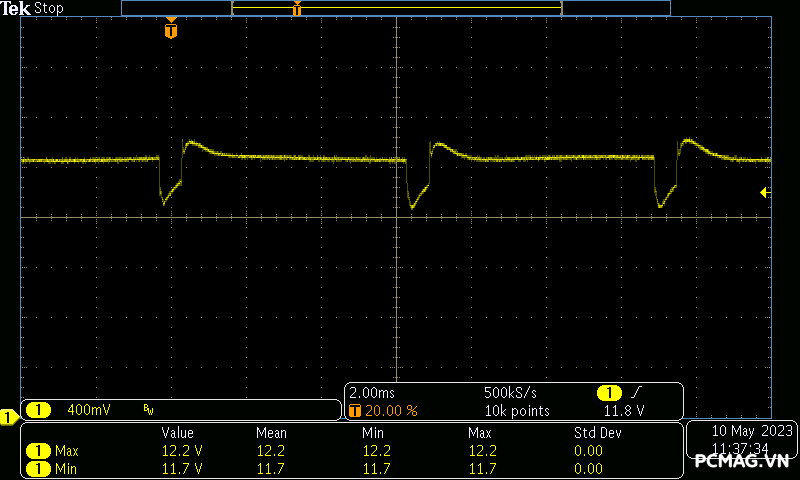Click the trigger source channel 1 badge
Viewport: 800px width, 480px height.
coord(609,393)
